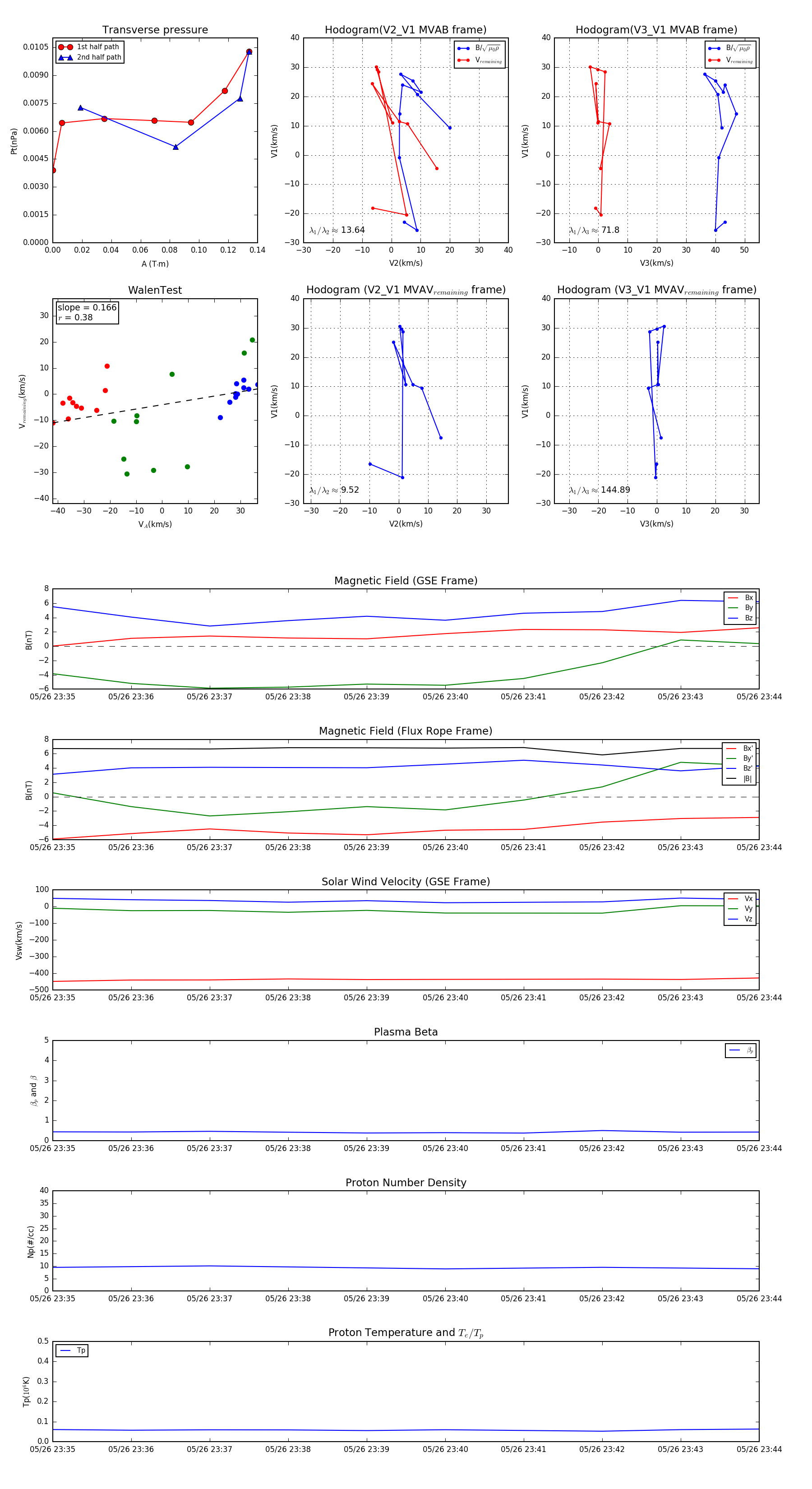Click the 'Magnetic Field (Flux Rope Frame)' title

406,731
